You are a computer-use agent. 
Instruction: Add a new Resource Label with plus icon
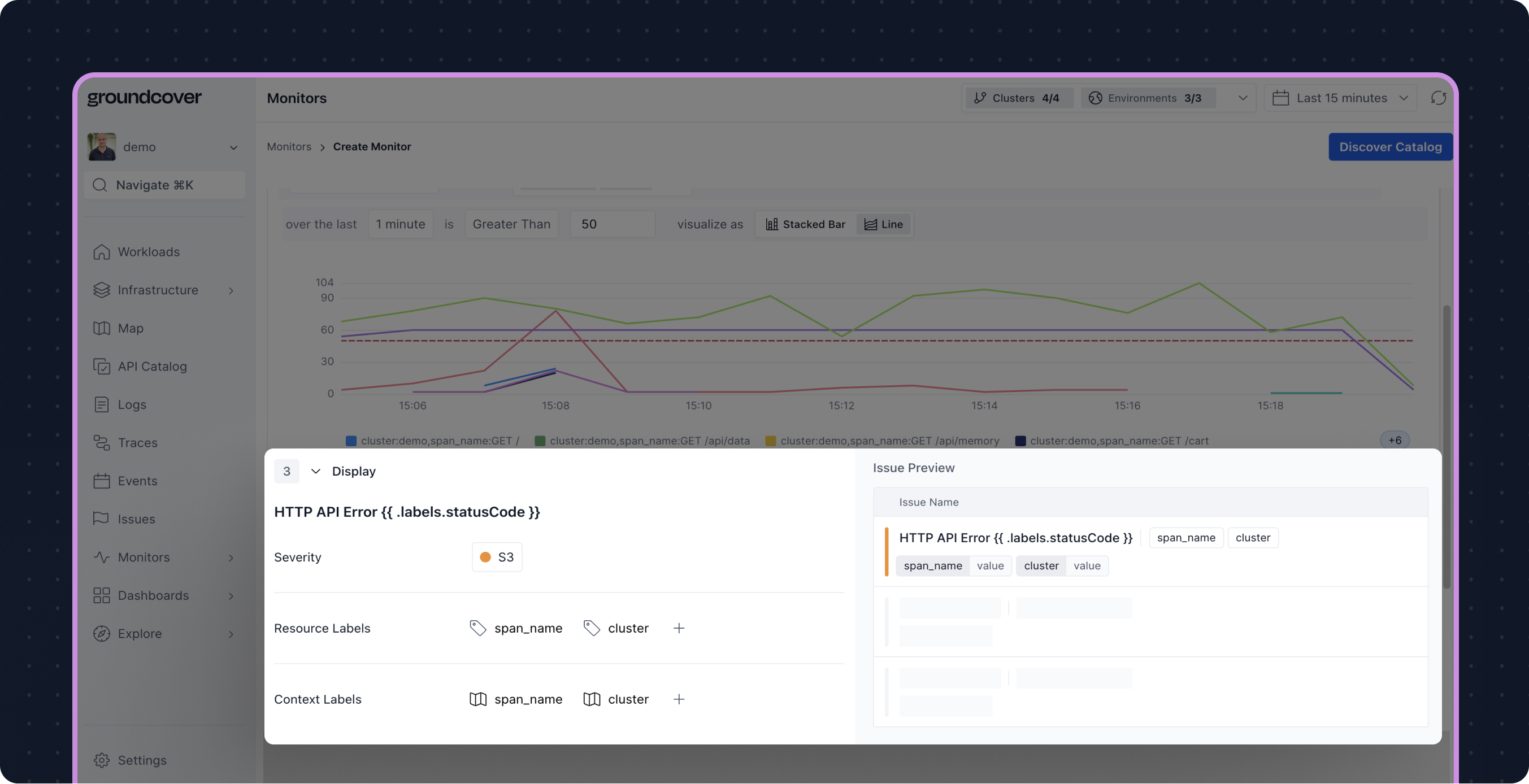coord(679,628)
